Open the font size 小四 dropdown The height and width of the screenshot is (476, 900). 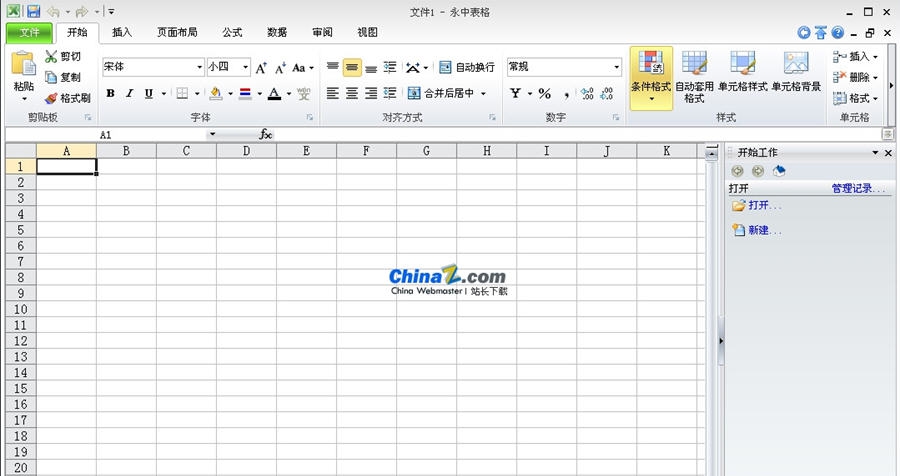coord(245,67)
